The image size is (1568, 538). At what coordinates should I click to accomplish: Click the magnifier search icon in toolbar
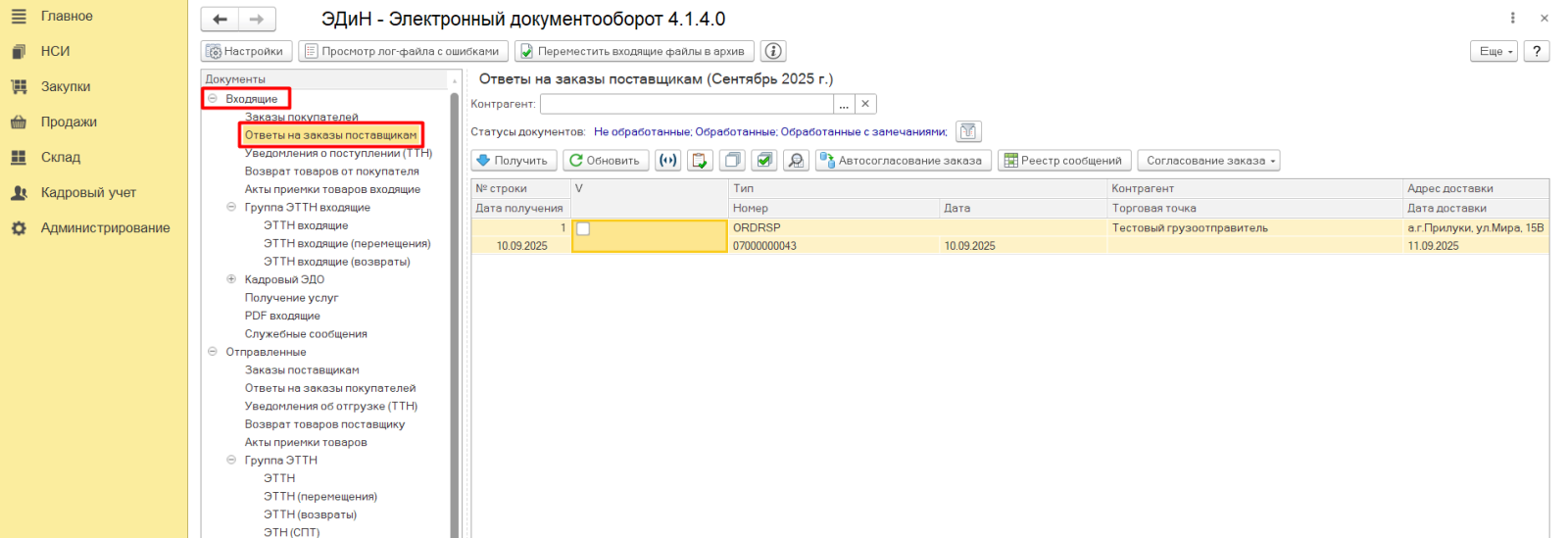[796, 161]
